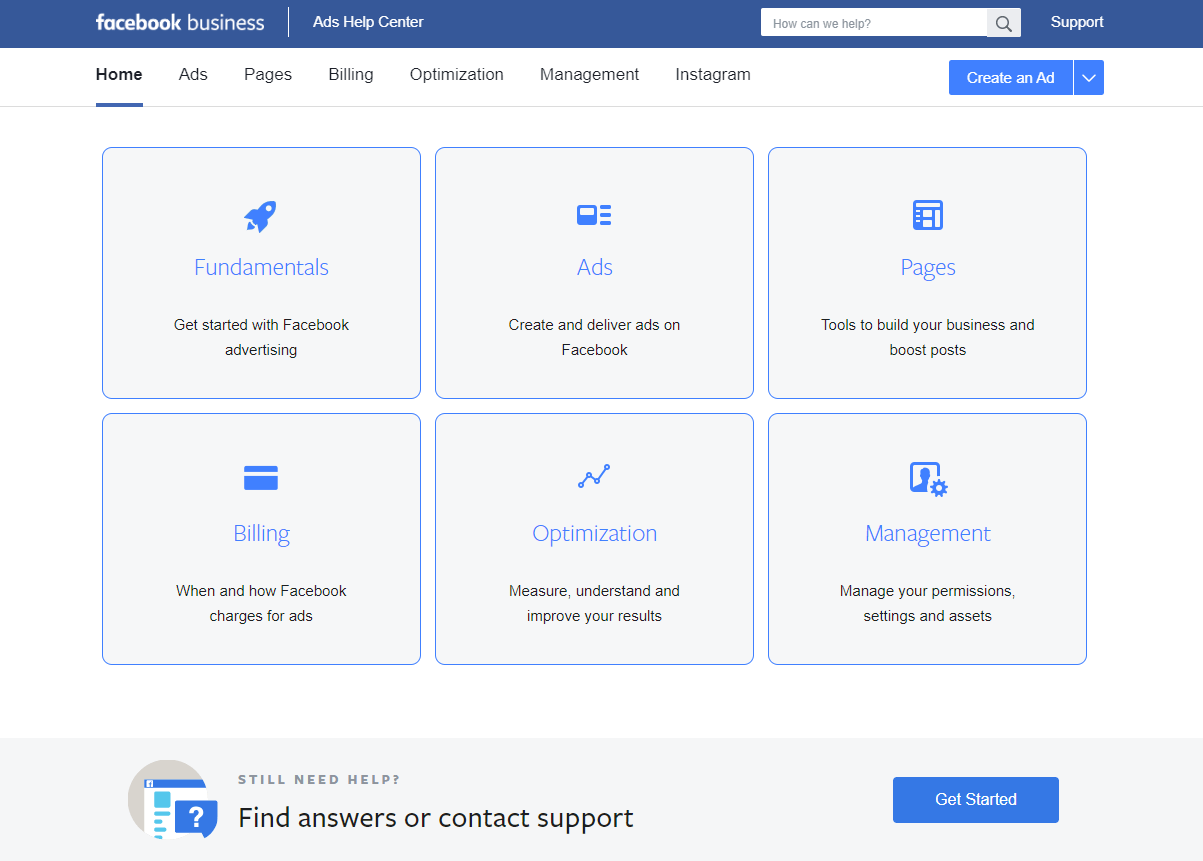Open the Pages card heading link
The image size is (1203, 861).
point(928,268)
